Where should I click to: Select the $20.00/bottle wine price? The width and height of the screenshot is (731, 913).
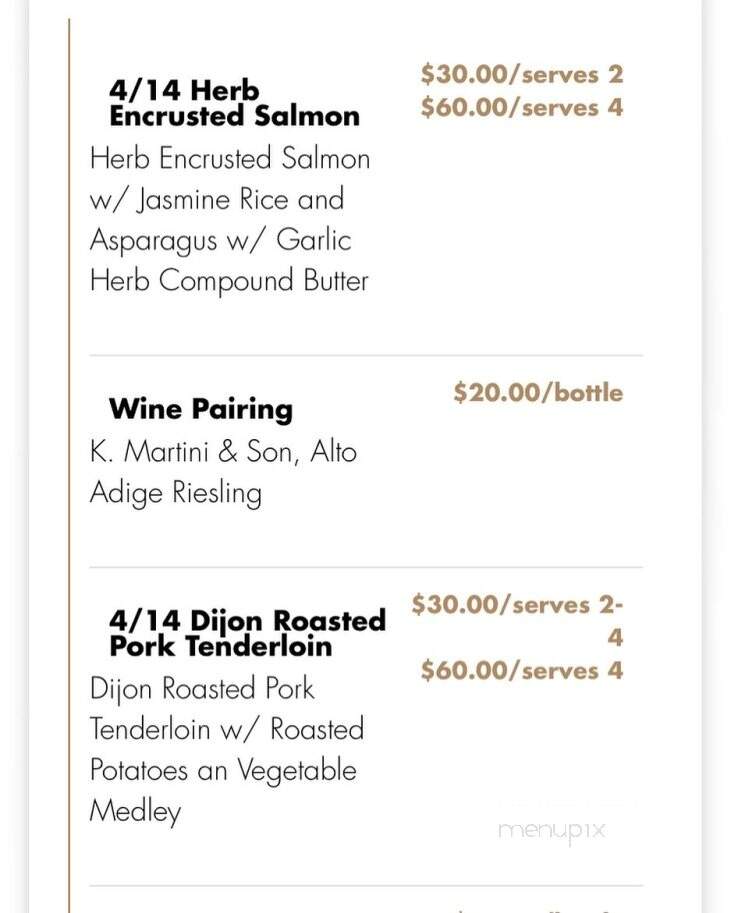(x=538, y=392)
